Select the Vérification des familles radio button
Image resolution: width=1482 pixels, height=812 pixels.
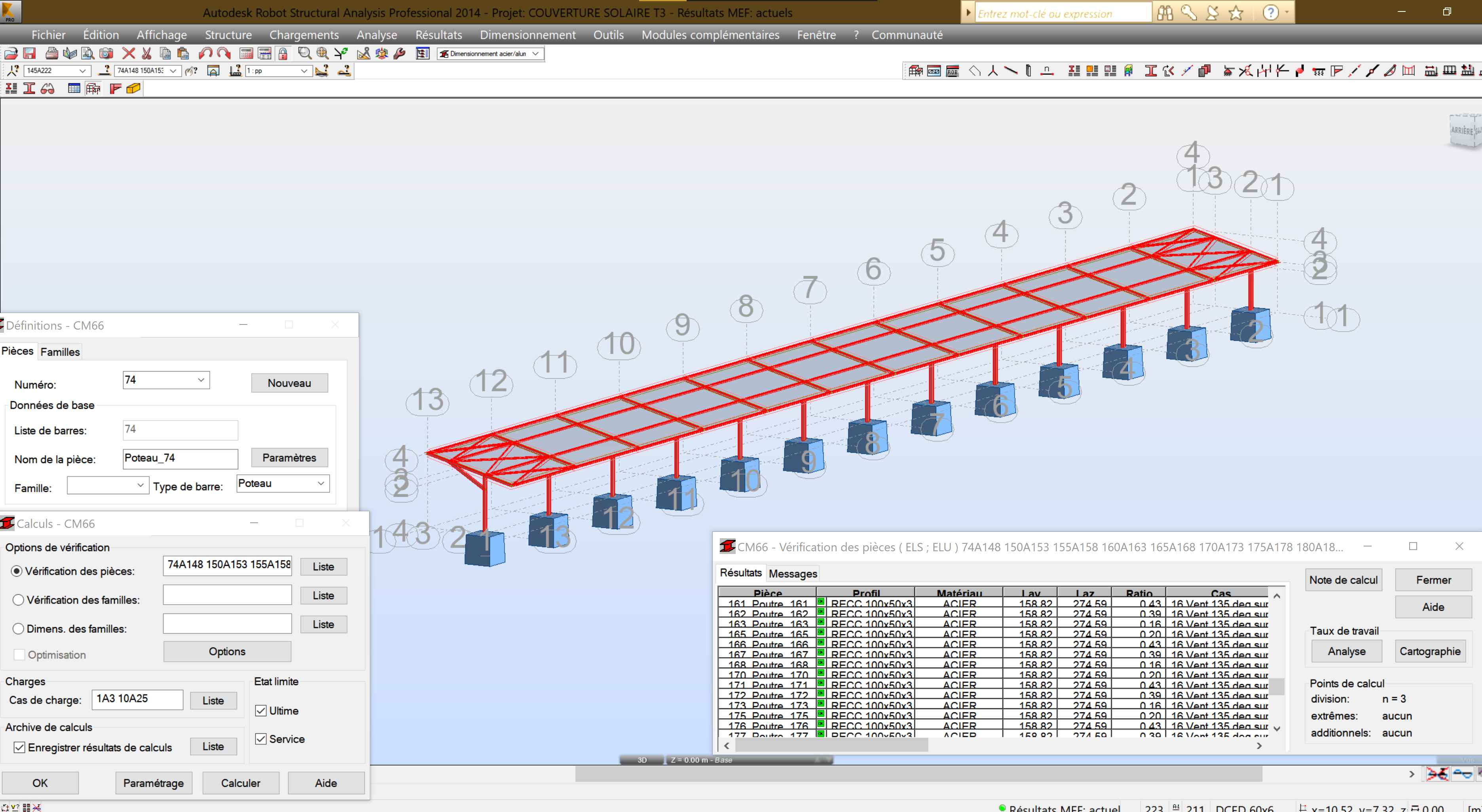click(19, 600)
